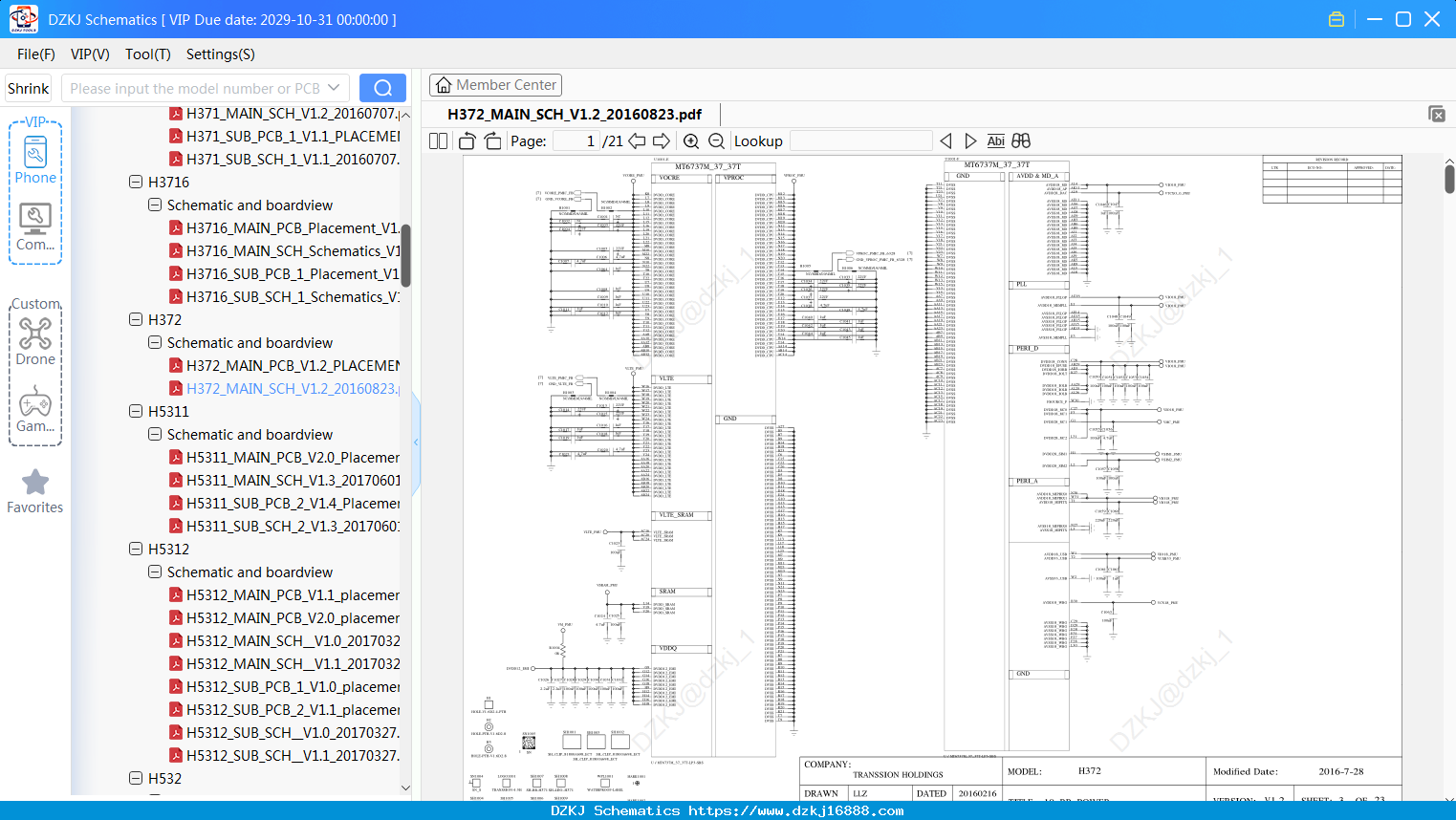Screen dimensions: 1456x820
Task: Click the Shrink button
Action: click(x=28, y=88)
